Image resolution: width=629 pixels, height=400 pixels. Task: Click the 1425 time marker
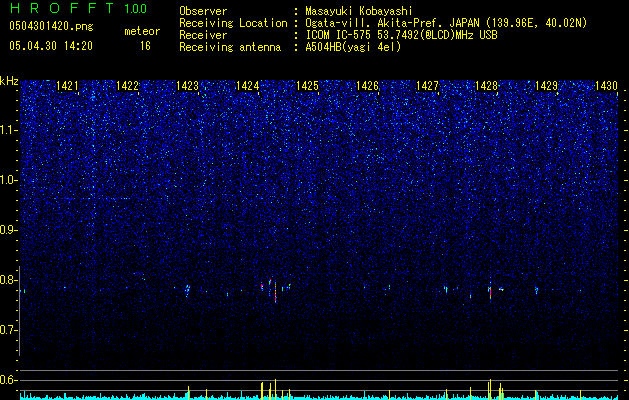click(x=307, y=85)
